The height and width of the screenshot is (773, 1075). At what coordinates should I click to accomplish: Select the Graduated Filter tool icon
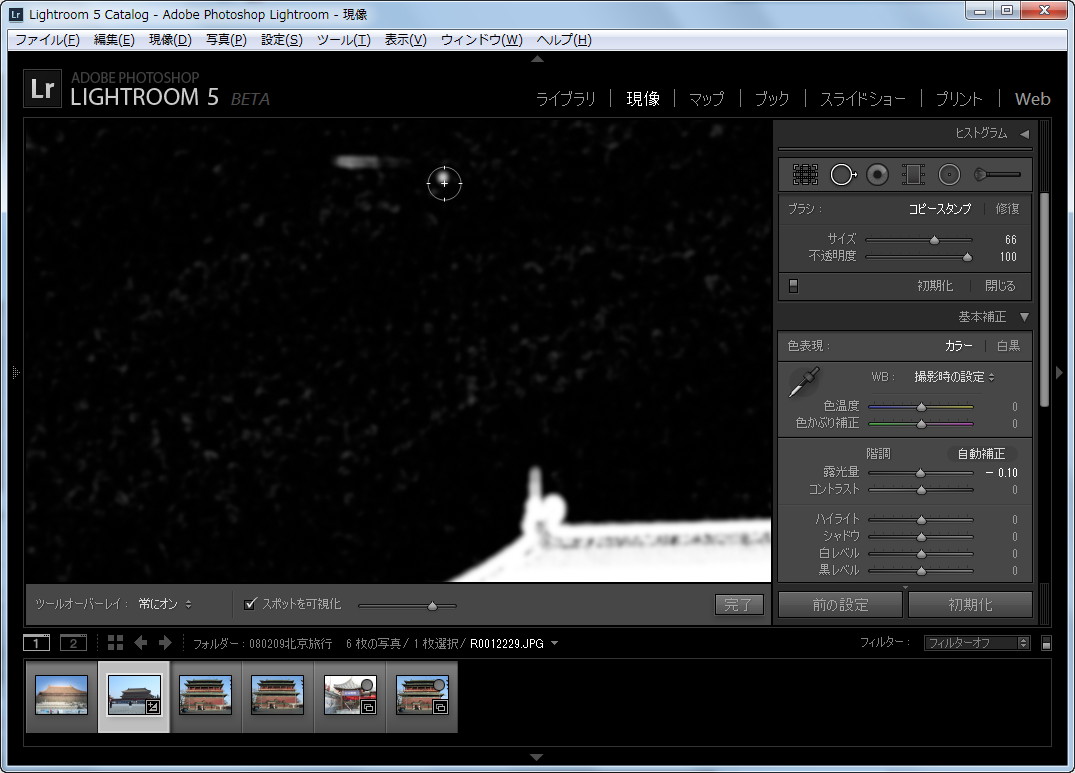coord(913,175)
